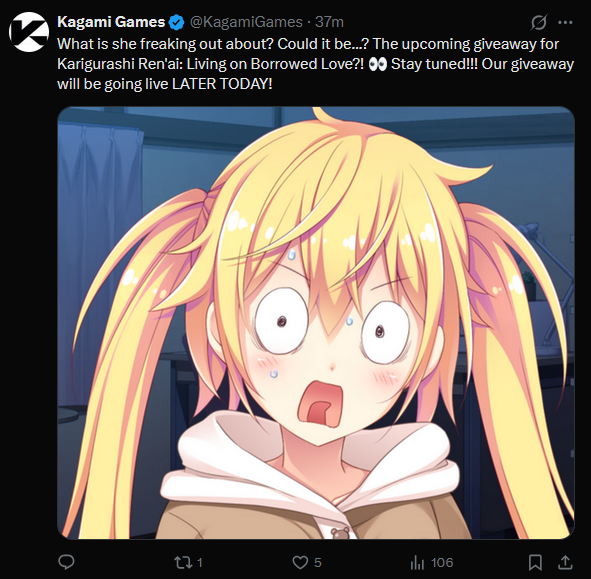Screen dimensions: 591x579
Task: Click the repost count showing 1
Action: (x=200, y=563)
